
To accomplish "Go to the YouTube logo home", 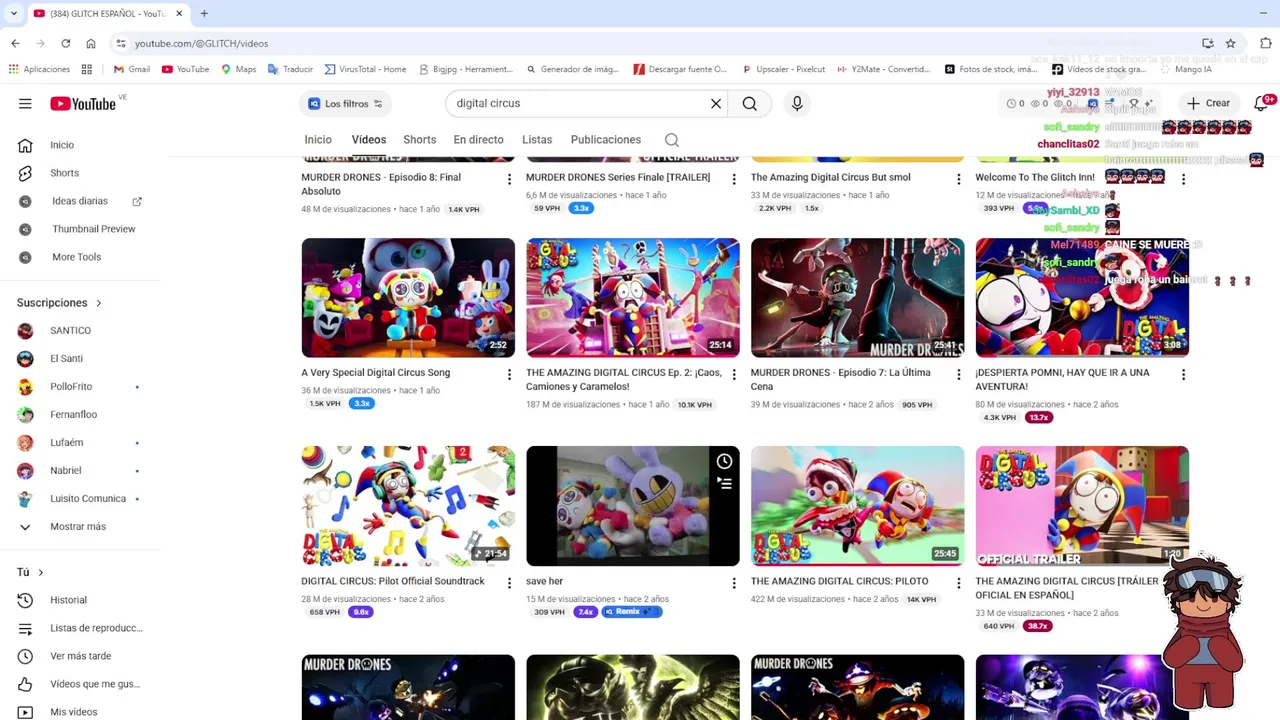I will click(x=83, y=103).
